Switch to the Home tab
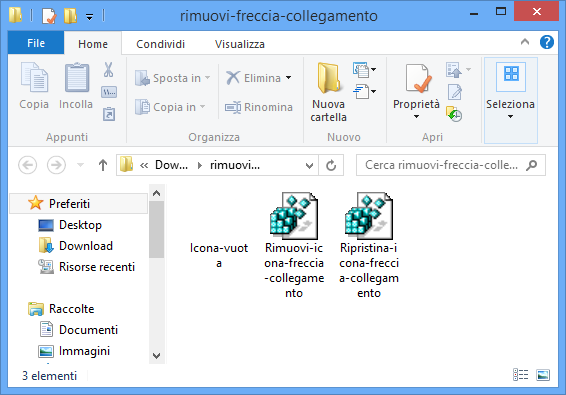Viewport: 566px width, 395px height. pyautogui.click(x=93, y=44)
